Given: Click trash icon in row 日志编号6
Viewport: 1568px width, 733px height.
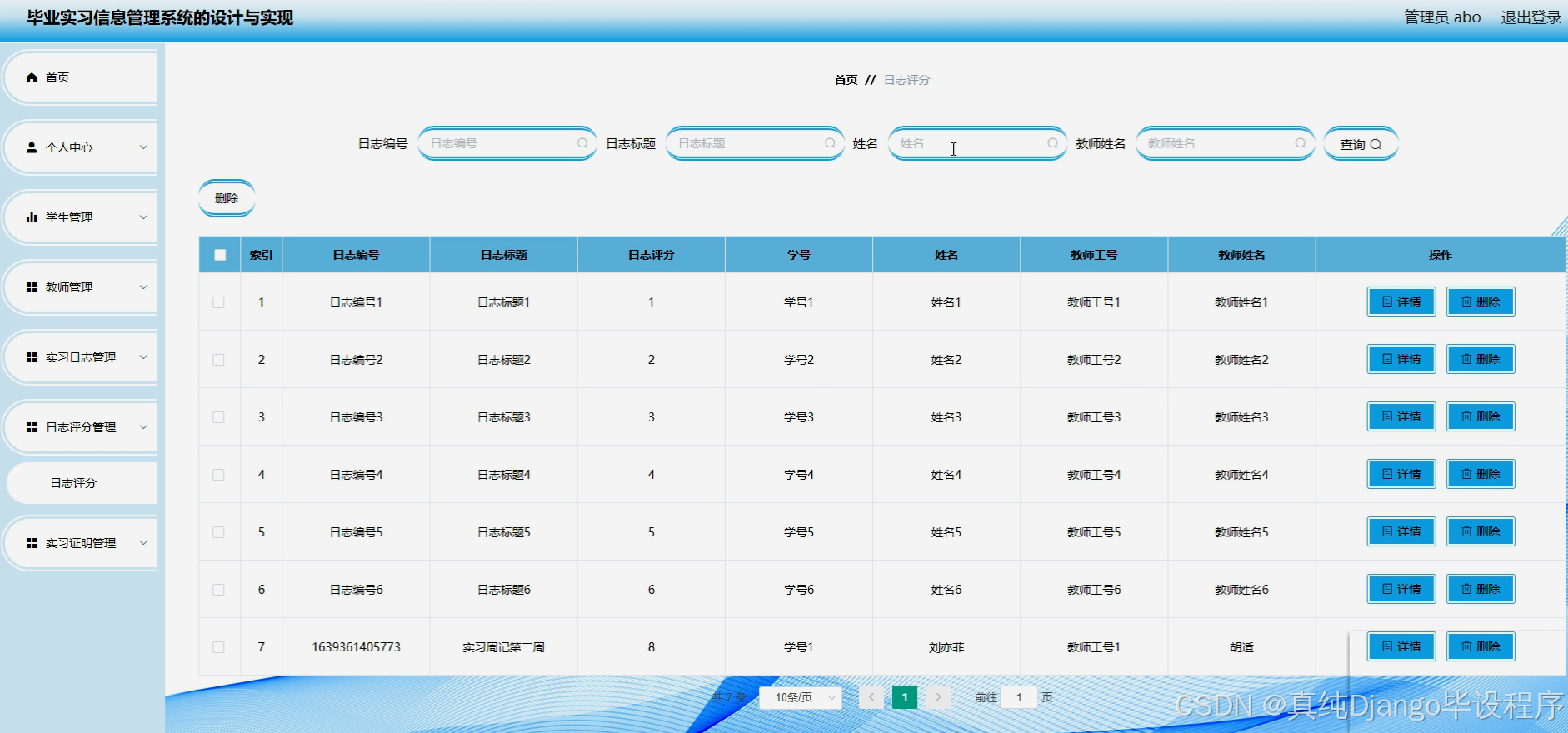Looking at the screenshot, I should (x=1466, y=589).
